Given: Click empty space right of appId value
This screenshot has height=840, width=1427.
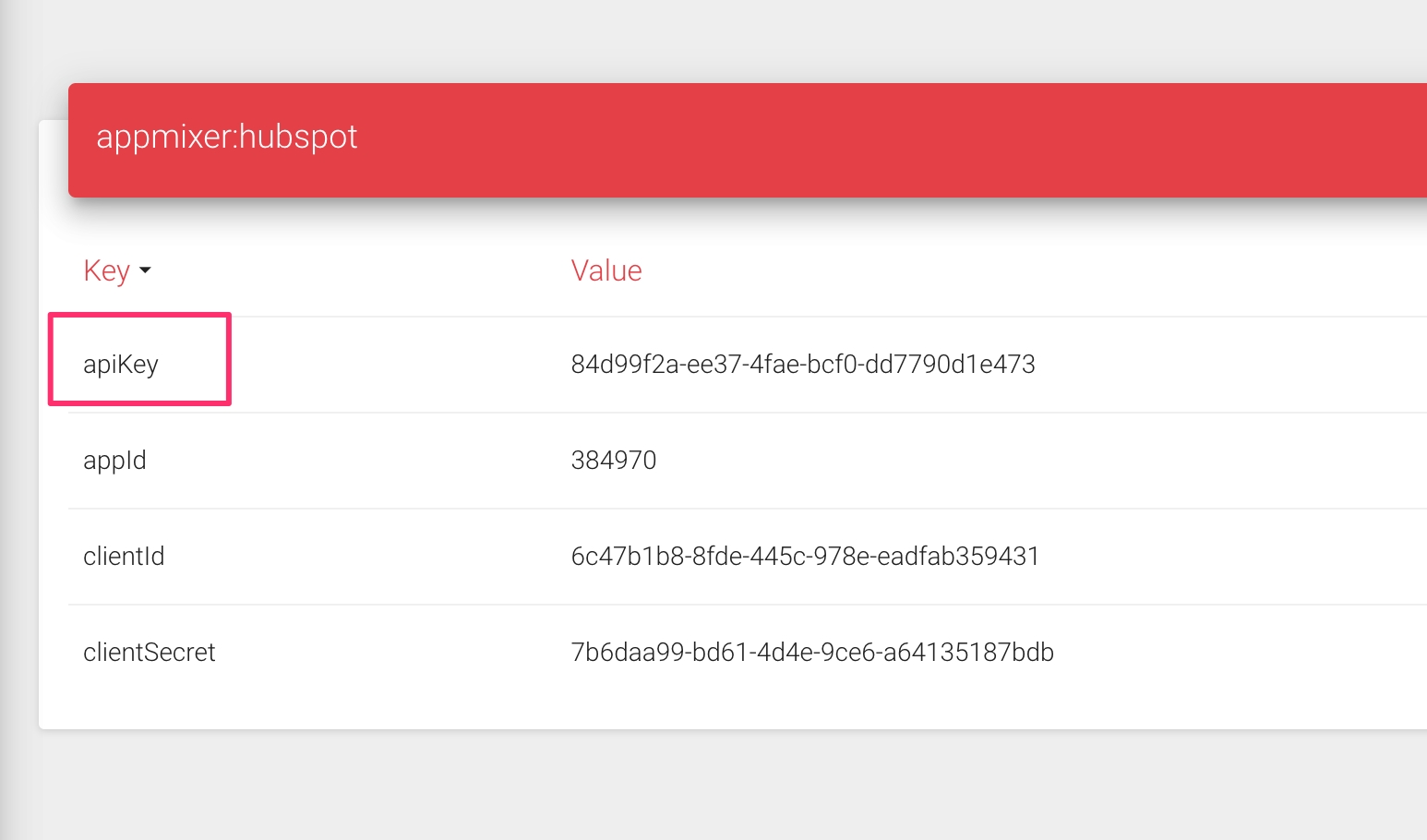Looking at the screenshot, I should pyautogui.click(x=1015, y=461).
